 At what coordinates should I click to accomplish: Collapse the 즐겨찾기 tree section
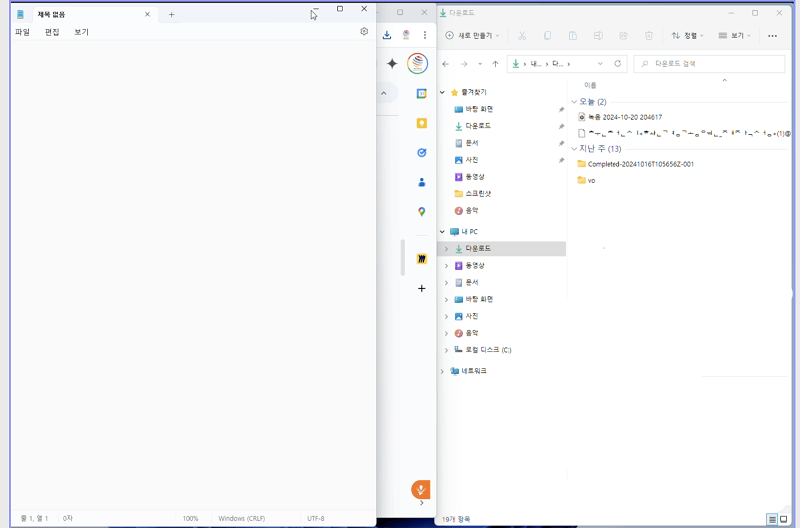pos(442,92)
